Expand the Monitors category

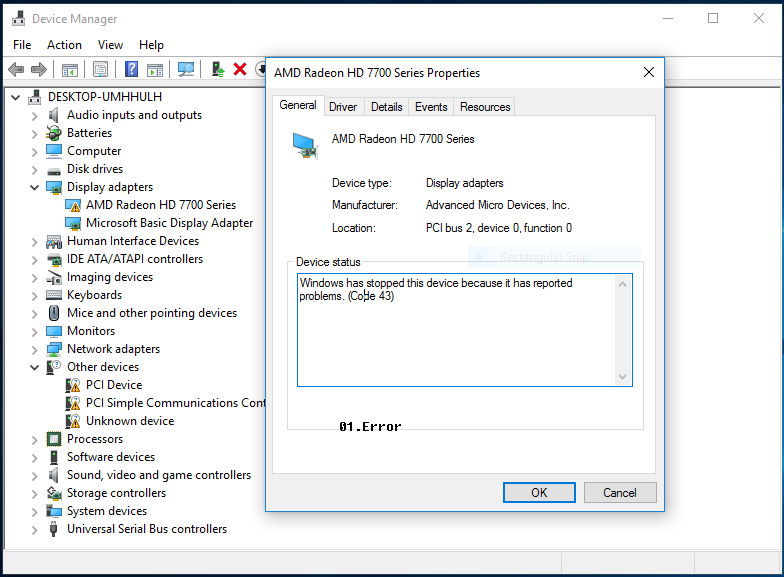(34, 332)
